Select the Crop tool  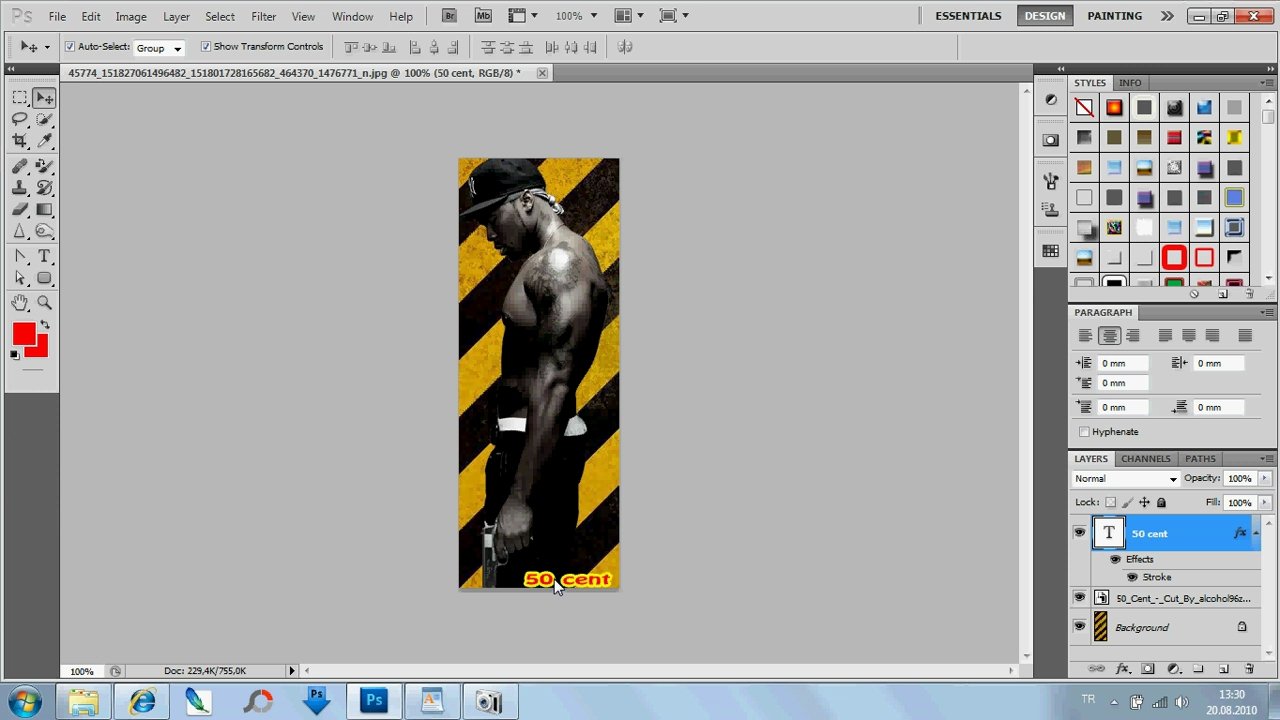20,142
